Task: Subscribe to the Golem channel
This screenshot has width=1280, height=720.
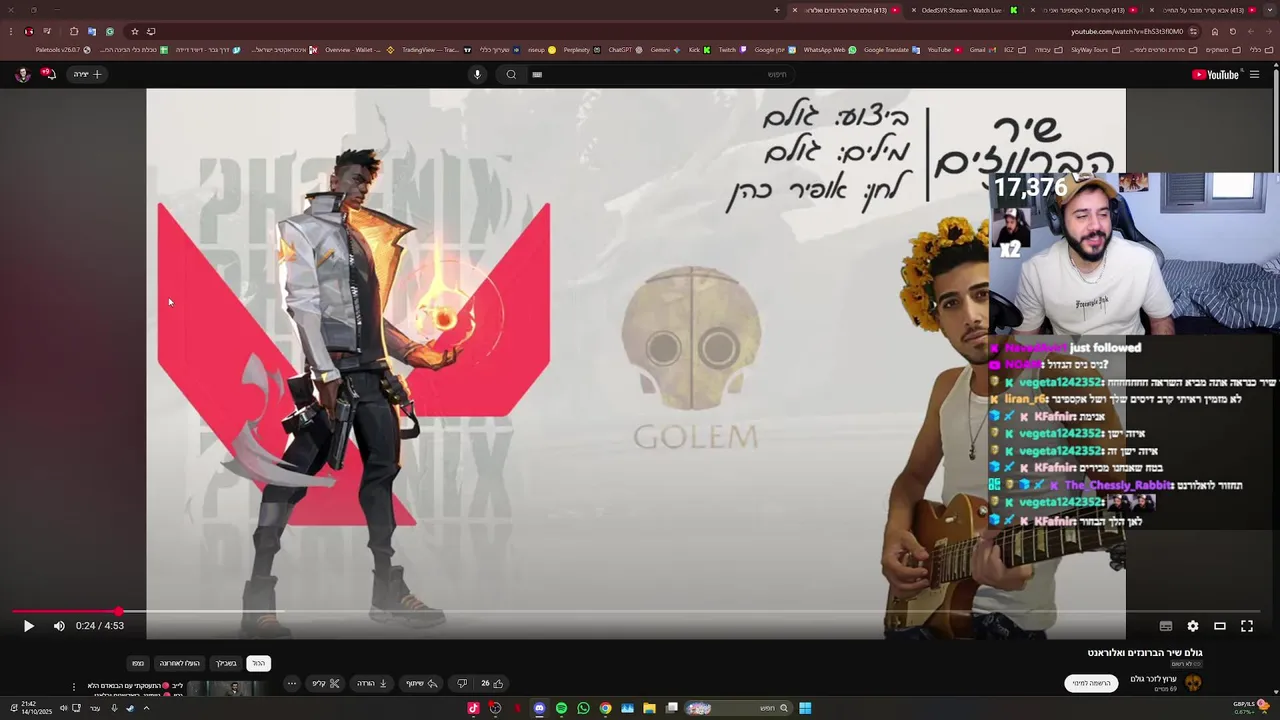Action: coord(1091,683)
